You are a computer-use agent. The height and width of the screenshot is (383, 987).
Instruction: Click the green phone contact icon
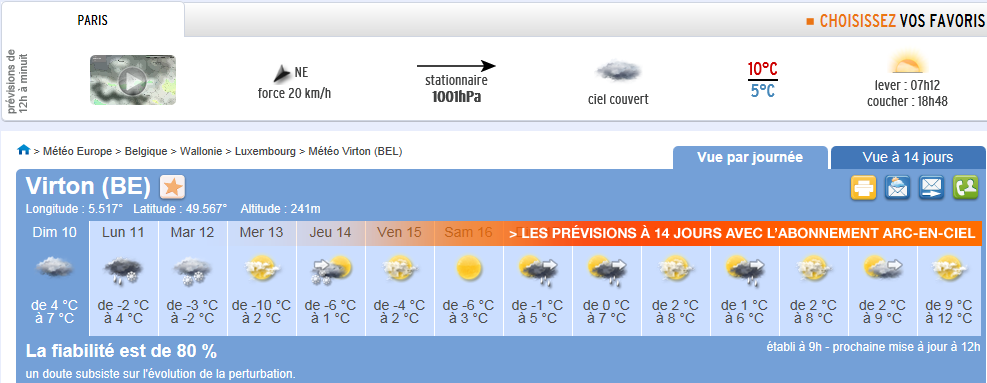point(966,188)
